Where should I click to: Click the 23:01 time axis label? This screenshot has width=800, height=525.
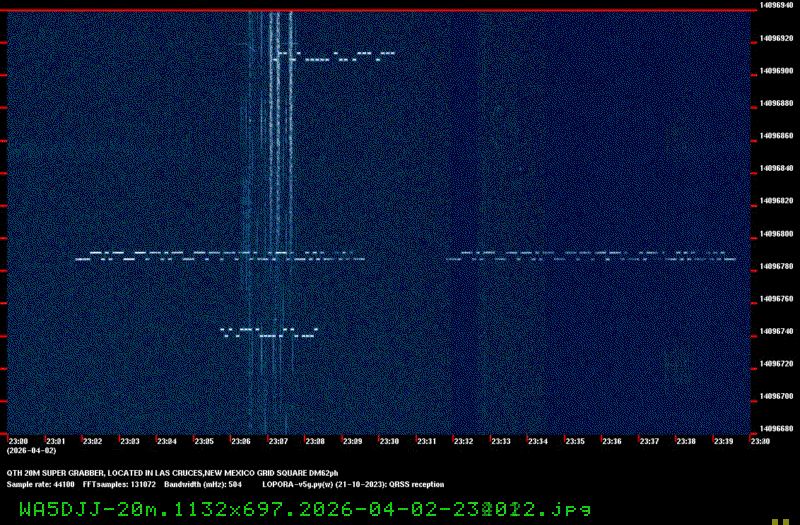(56, 441)
